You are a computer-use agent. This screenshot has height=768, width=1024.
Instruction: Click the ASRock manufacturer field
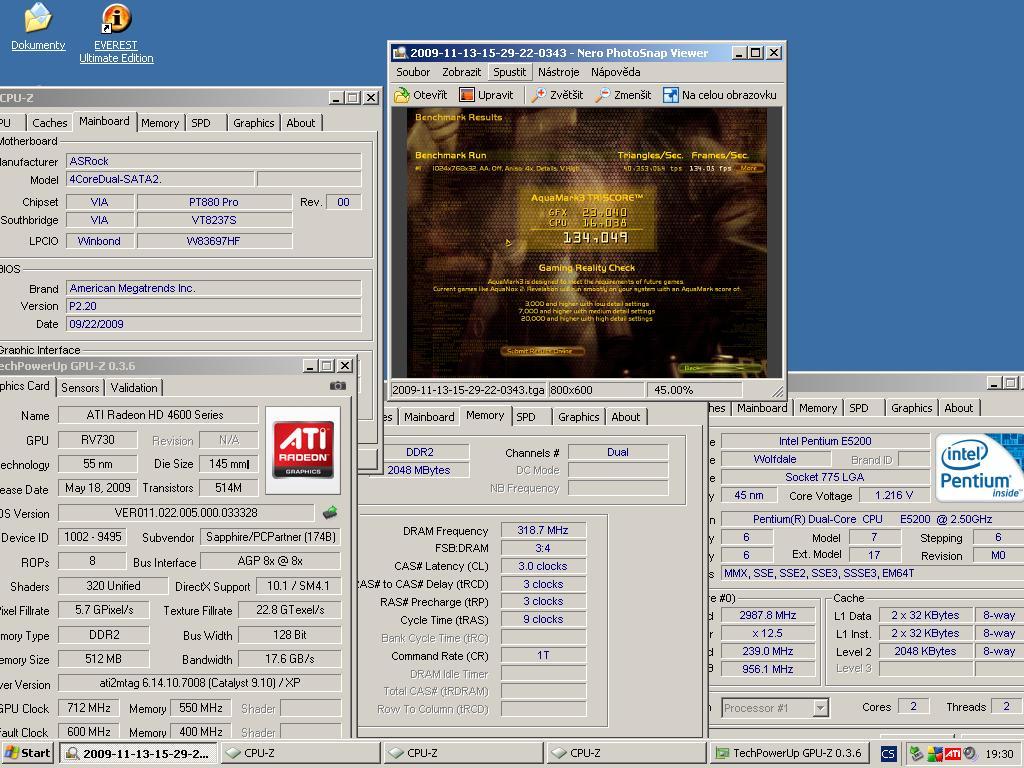(x=214, y=161)
